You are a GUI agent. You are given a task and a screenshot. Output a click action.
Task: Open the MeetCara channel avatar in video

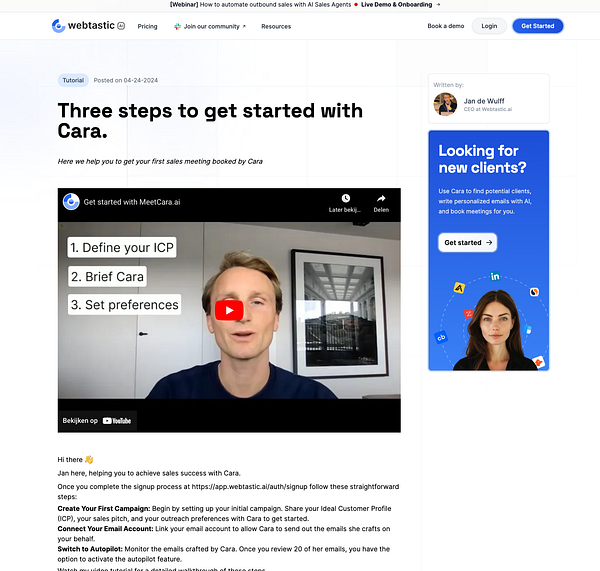71,202
